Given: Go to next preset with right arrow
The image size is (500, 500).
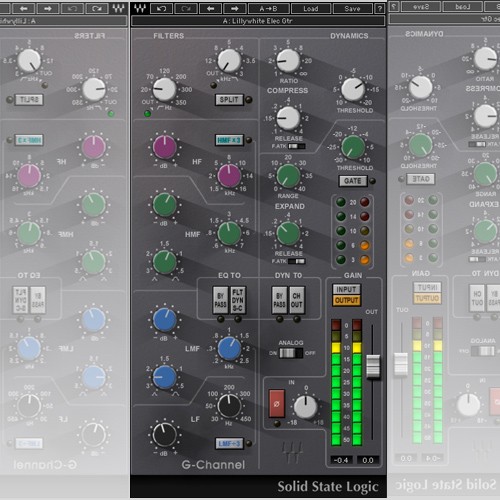Looking at the screenshot, I should coord(235,8).
